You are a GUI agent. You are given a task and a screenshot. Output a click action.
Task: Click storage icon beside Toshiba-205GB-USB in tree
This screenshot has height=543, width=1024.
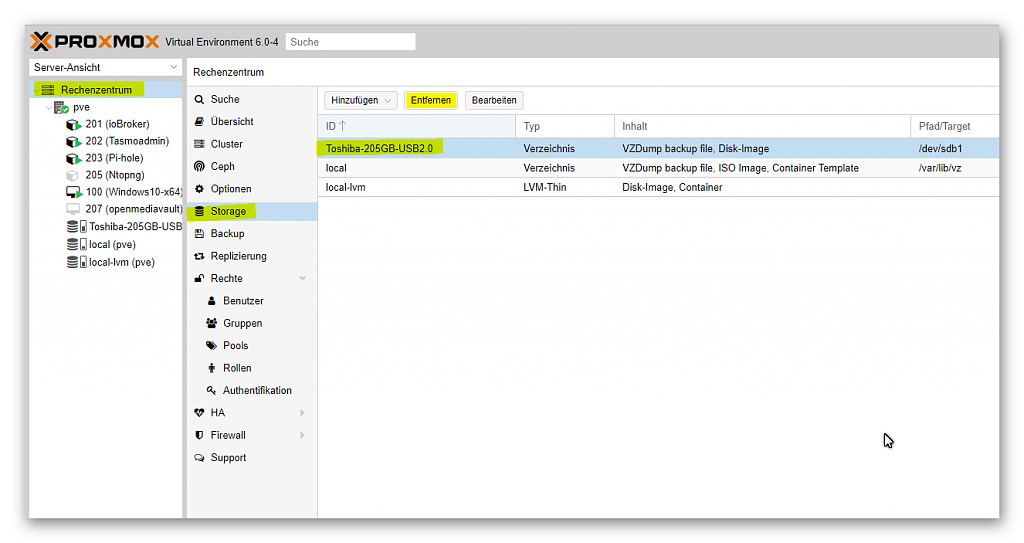click(x=76, y=227)
